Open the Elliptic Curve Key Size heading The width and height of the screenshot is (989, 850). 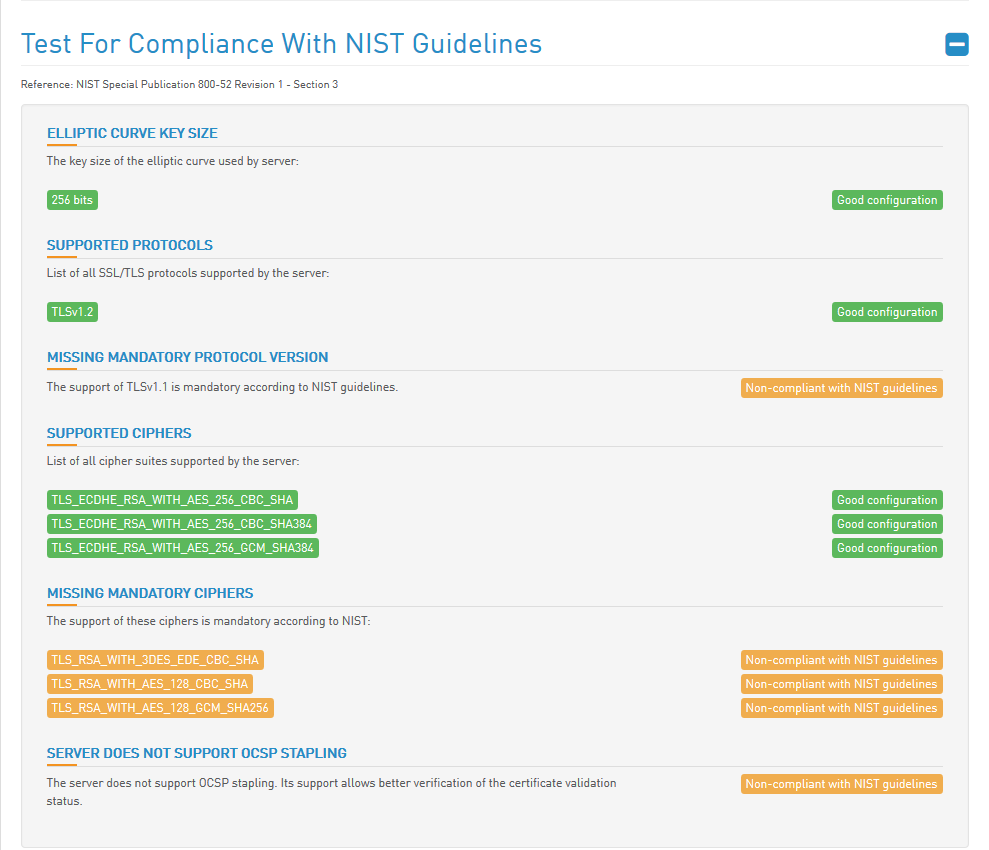132,133
